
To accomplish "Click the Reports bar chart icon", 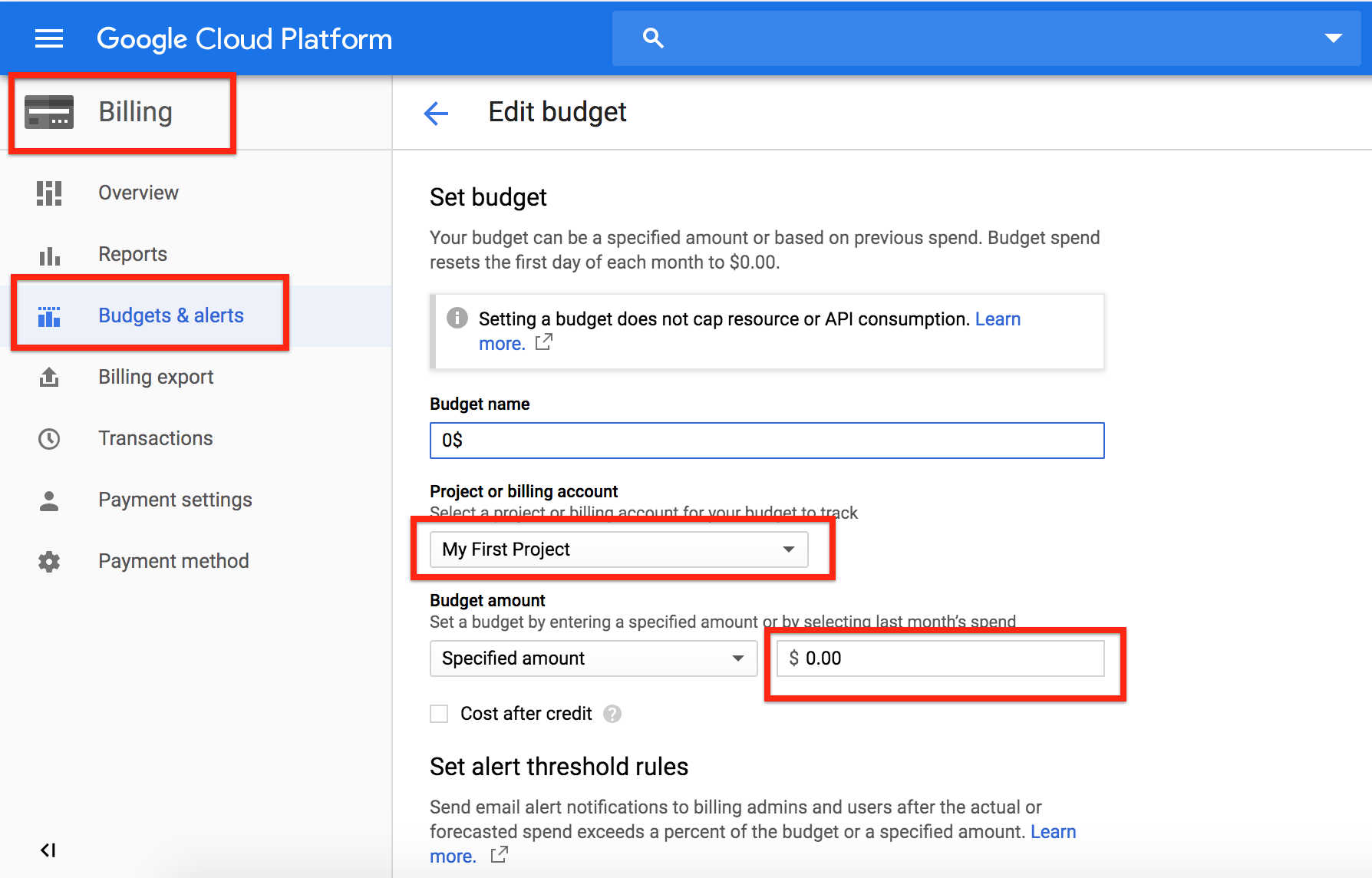I will pyautogui.click(x=49, y=255).
